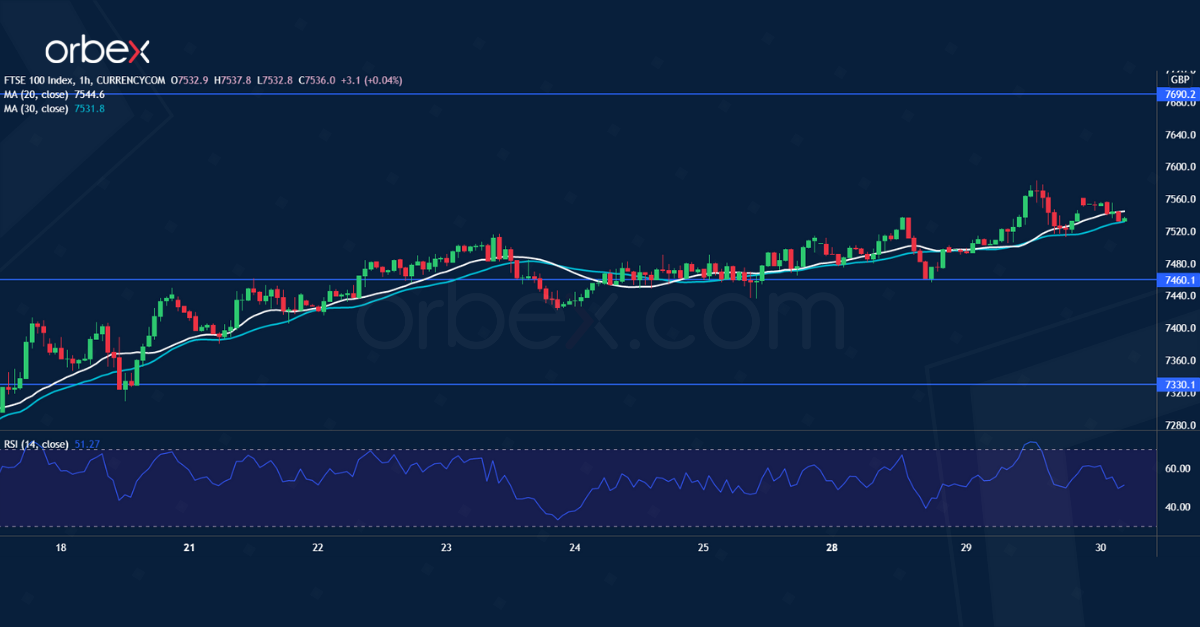Click the 7690.2 price level label
Viewport: 1200px width, 627px height.
[x=1179, y=94]
